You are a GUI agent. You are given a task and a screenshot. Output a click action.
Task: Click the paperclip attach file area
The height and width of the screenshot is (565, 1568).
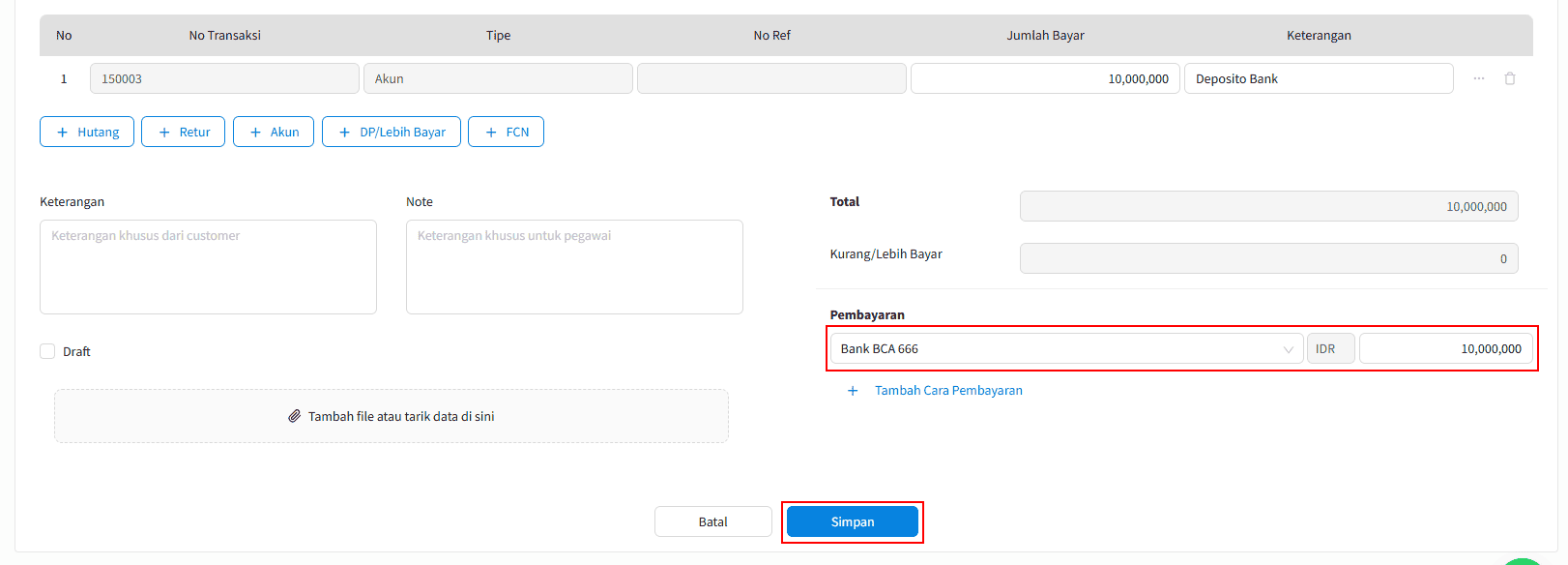392,416
